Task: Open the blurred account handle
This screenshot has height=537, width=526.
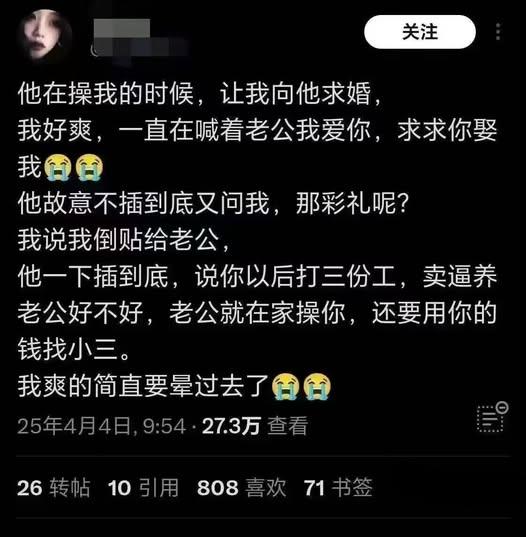Action: [139, 48]
